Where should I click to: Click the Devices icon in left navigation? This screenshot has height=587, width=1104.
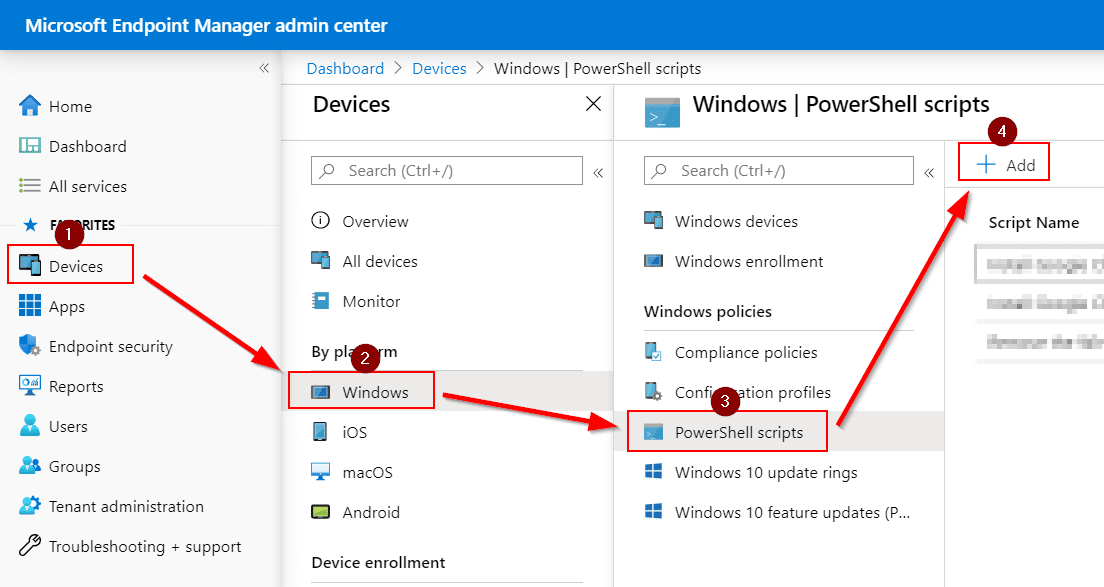click(30, 265)
